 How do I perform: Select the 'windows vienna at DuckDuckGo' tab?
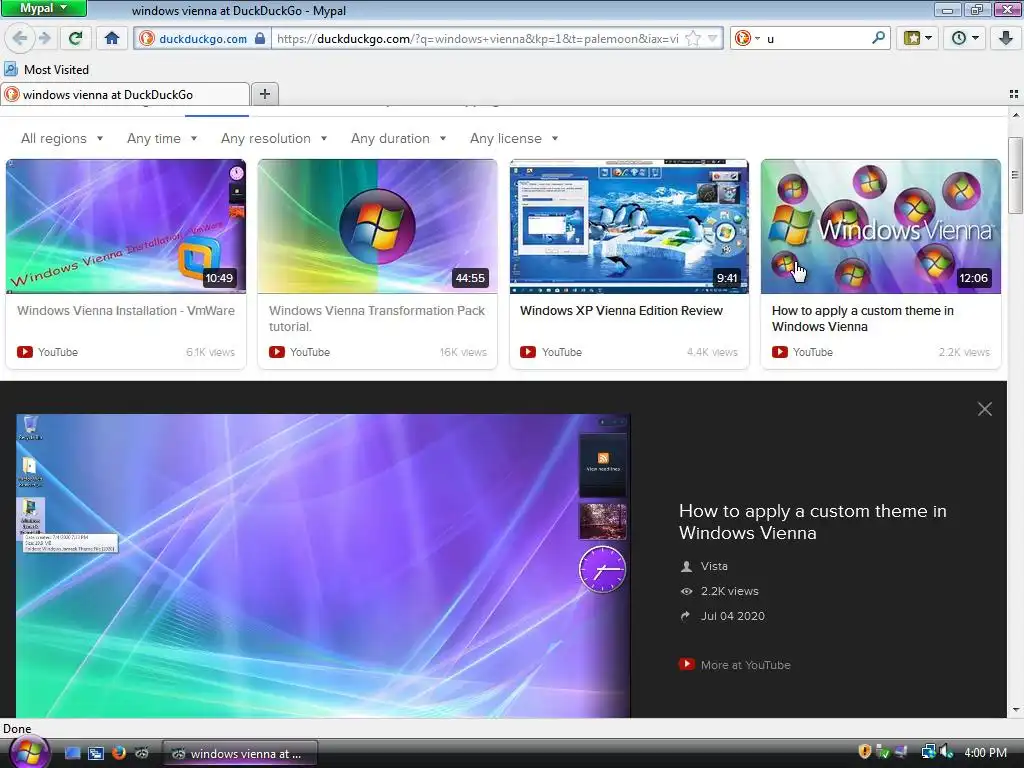[x=125, y=95]
